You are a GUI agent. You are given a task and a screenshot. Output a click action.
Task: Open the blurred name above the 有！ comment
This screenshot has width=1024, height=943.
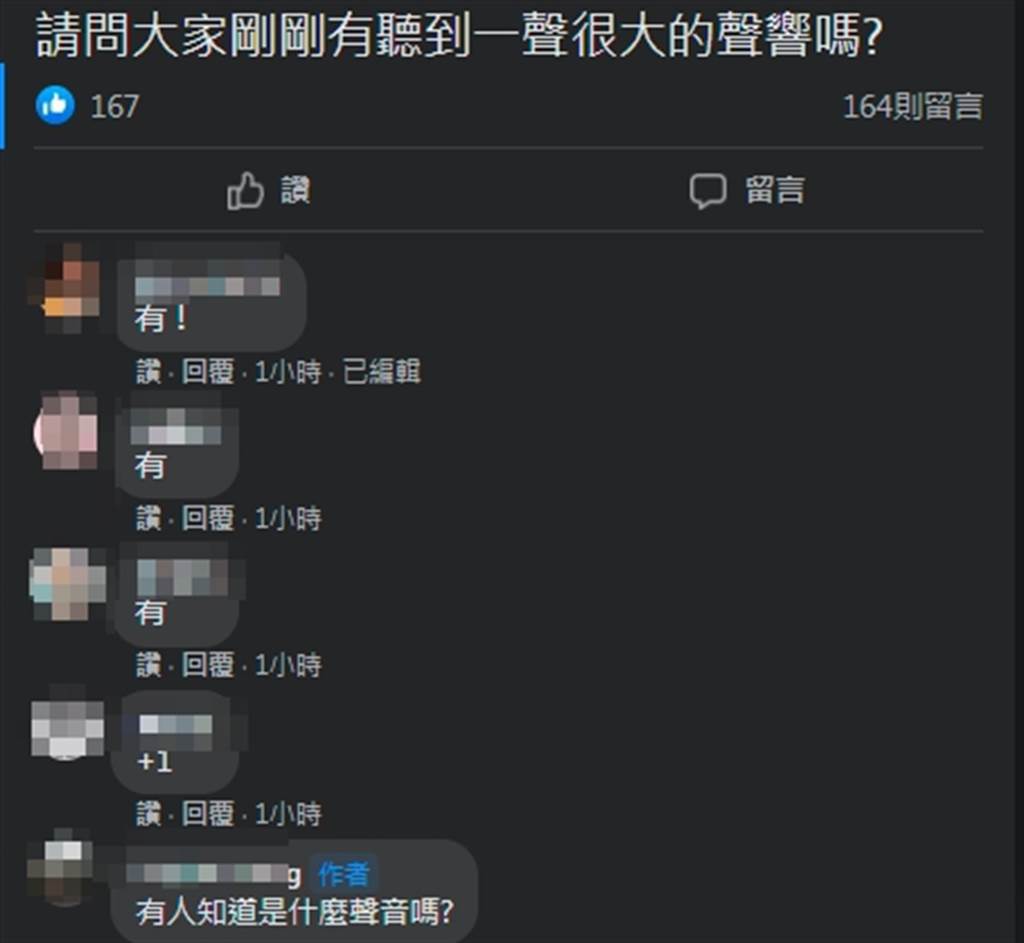click(207, 286)
